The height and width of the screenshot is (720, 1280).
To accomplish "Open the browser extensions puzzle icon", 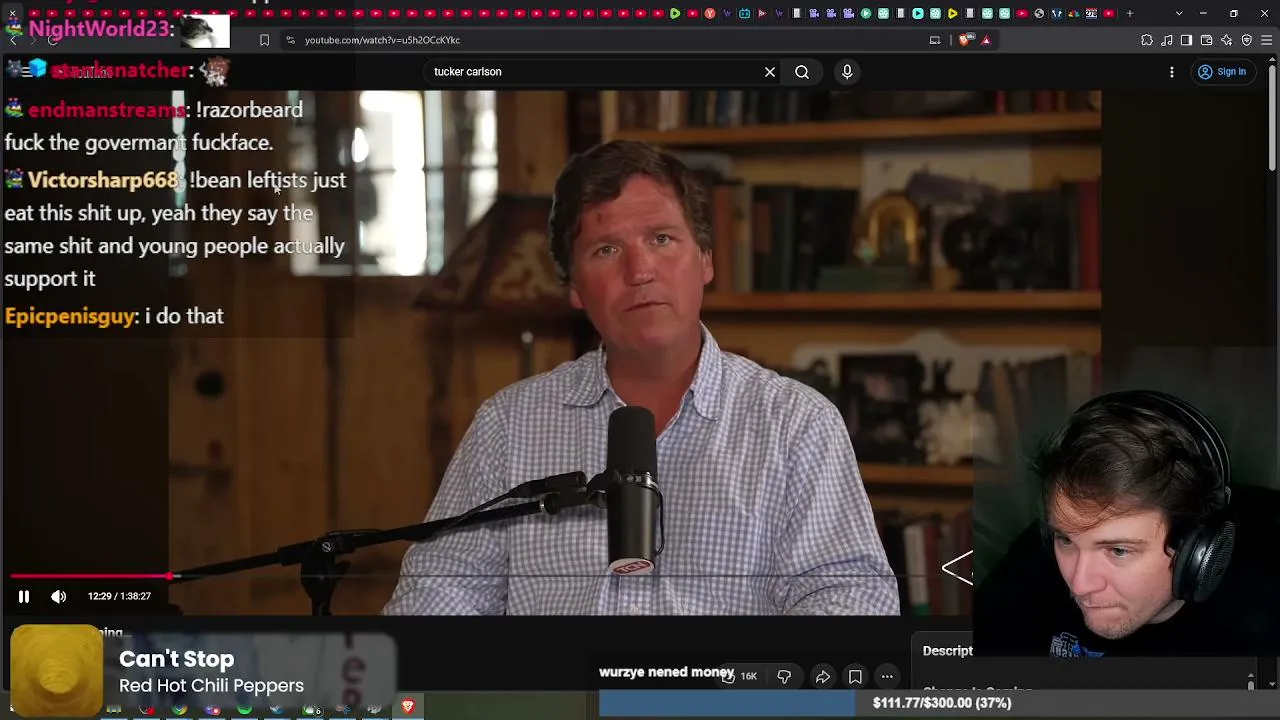I will [1147, 40].
